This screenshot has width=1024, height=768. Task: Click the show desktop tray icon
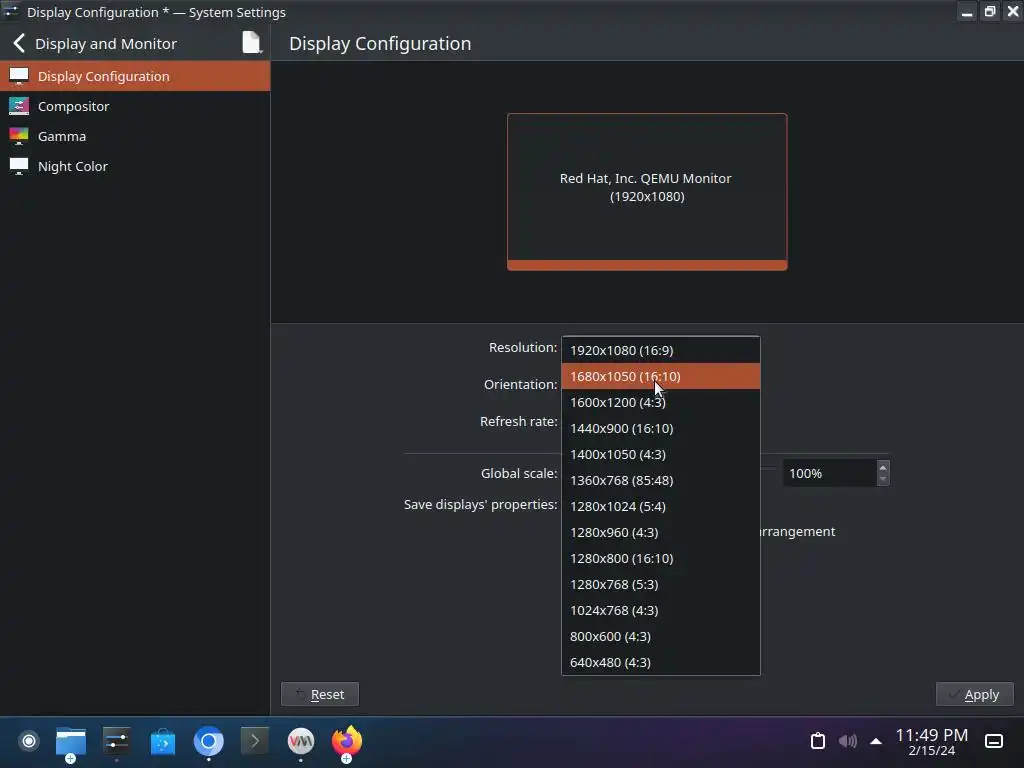994,741
